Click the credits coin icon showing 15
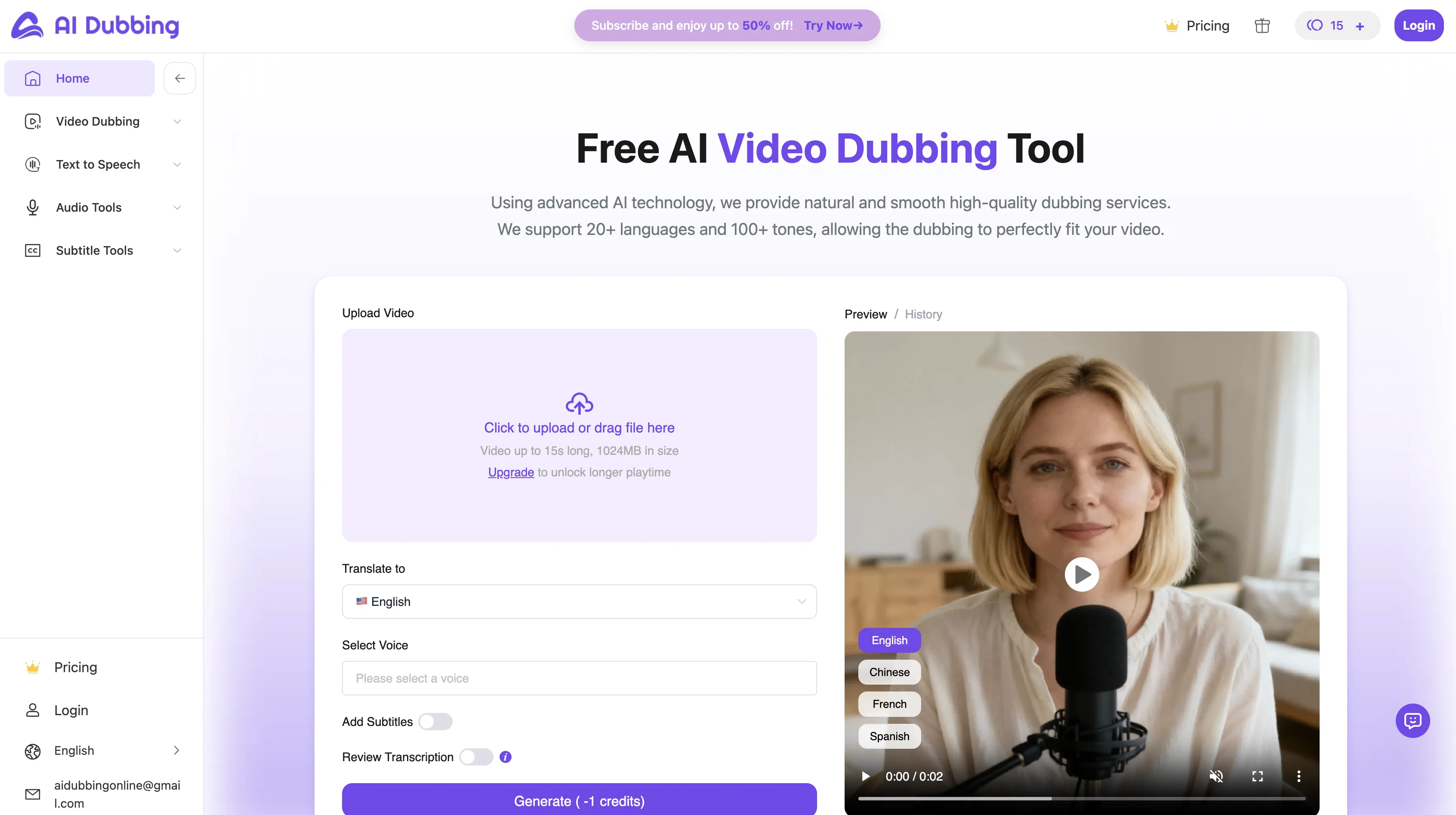Image resolution: width=1456 pixels, height=815 pixels. click(x=1315, y=25)
